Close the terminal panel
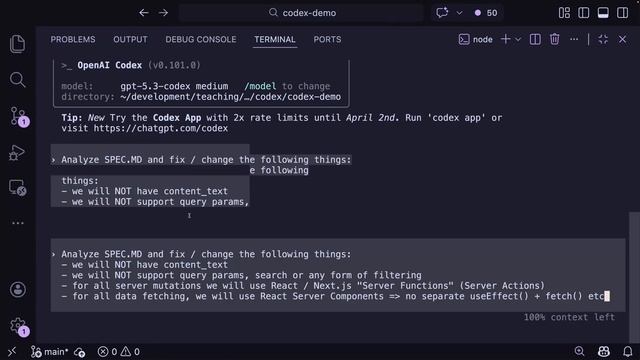This screenshot has height=360, width=640. [x=622, y=39]
